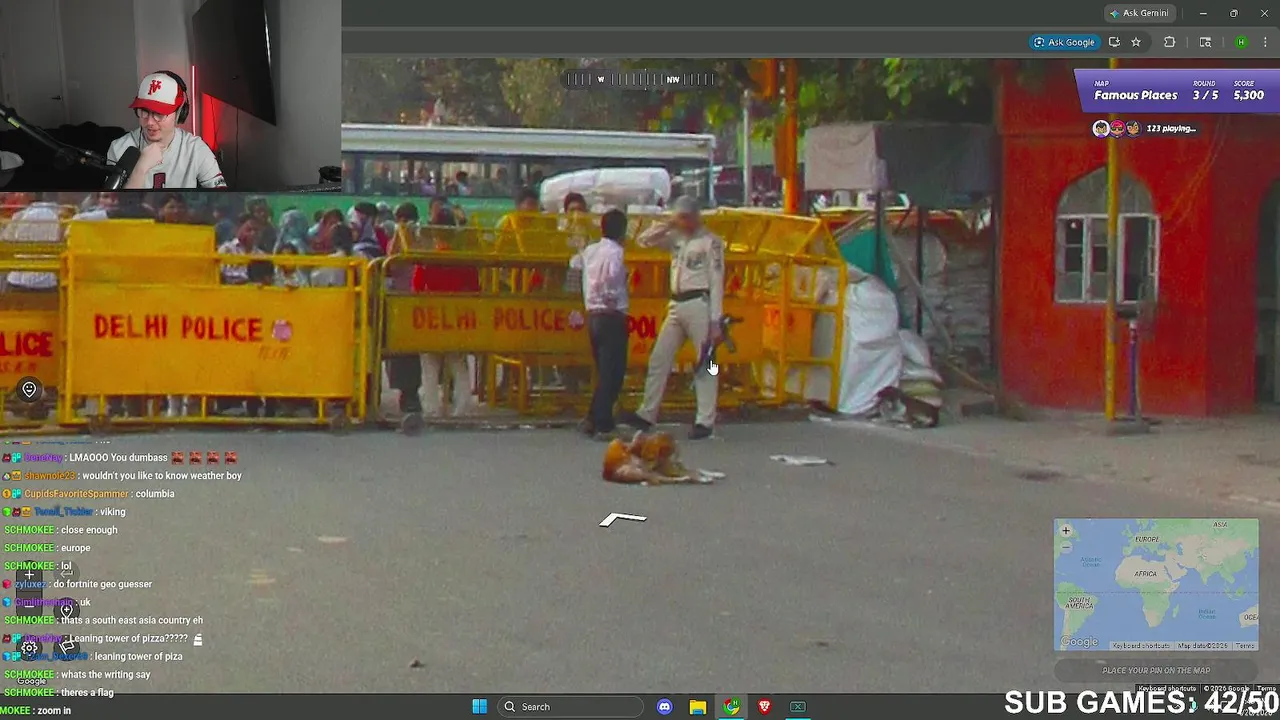Open the game settings gear icon
Screen dimensions: 1280x720
click(29, 647)
